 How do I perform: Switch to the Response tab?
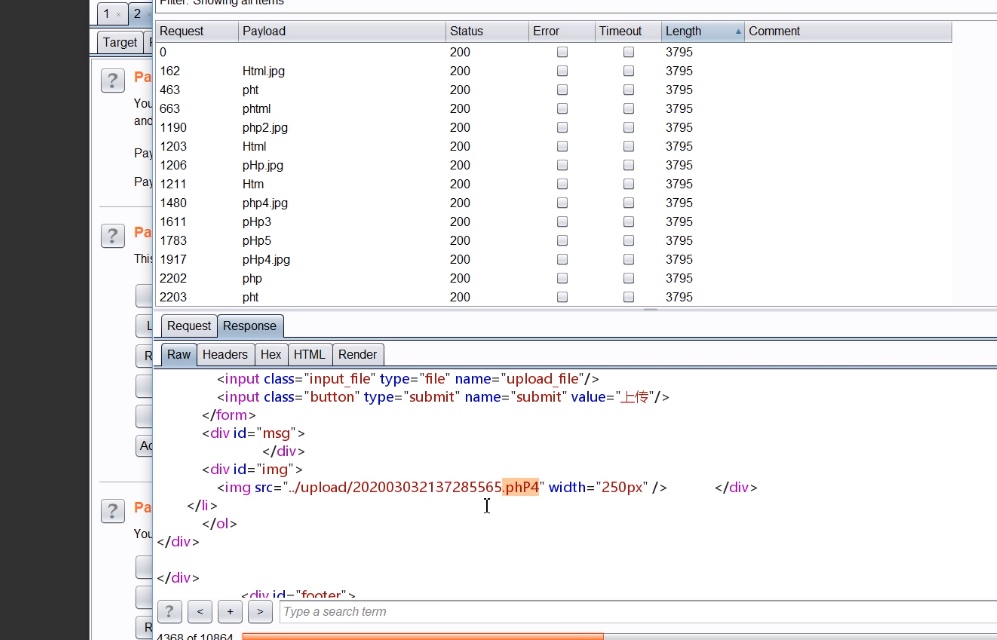point(250,326)
